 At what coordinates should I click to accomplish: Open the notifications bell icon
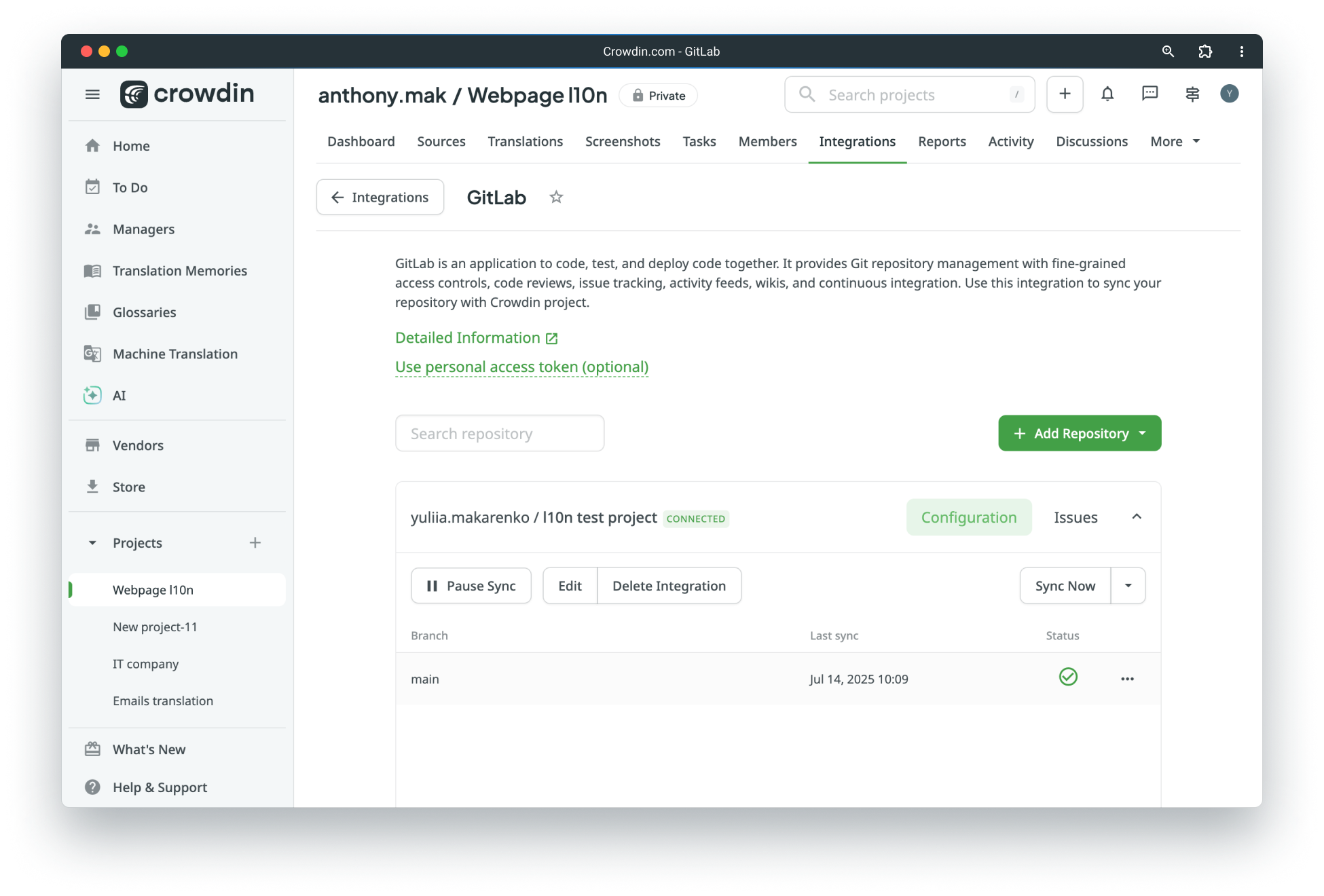coord(1107,94)
